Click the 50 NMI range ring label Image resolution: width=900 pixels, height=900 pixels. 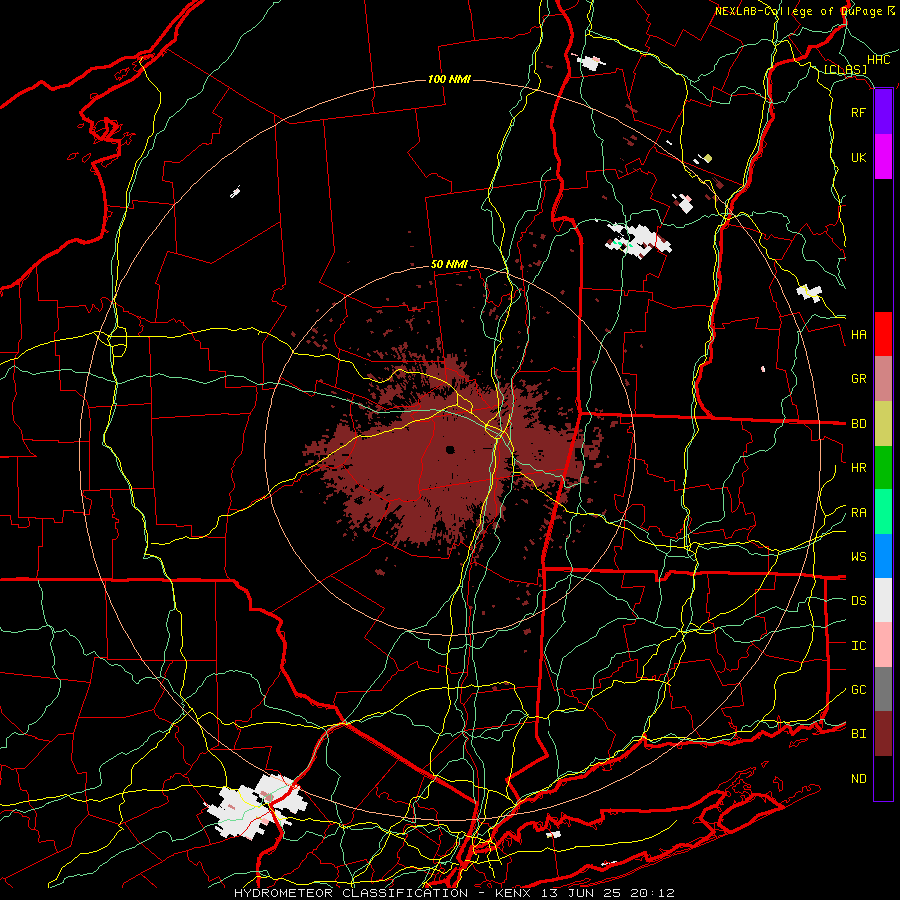tap(449, 265)
